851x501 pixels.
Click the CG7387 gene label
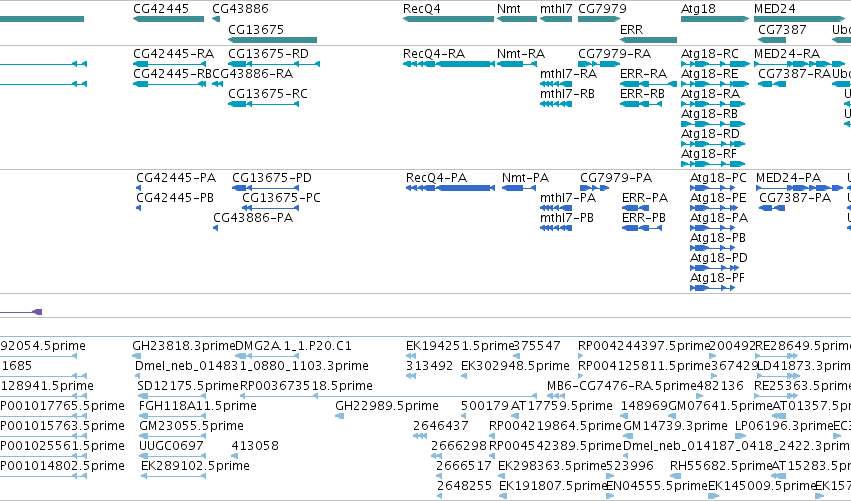coord(782,29)
